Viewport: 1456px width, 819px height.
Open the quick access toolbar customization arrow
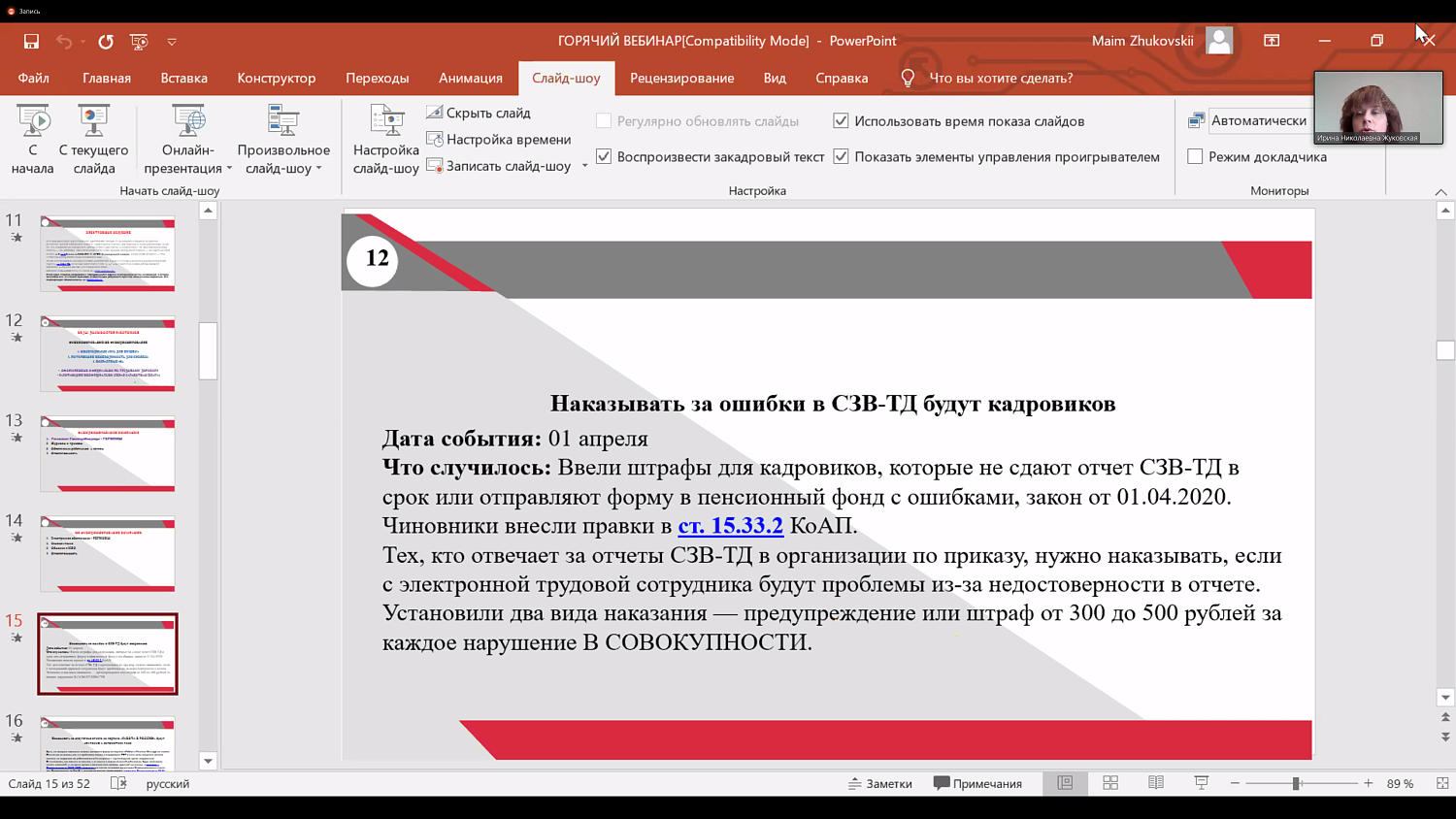point(172,42)
